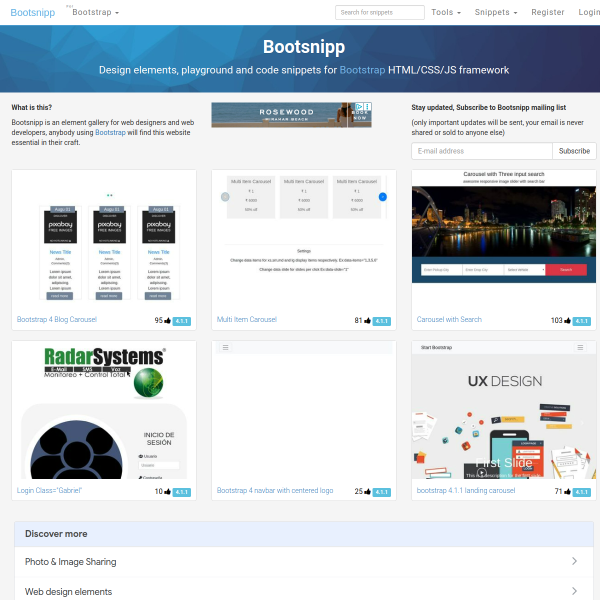
Task: Open the ad options menu icon
Action: (x=367, y=106)
